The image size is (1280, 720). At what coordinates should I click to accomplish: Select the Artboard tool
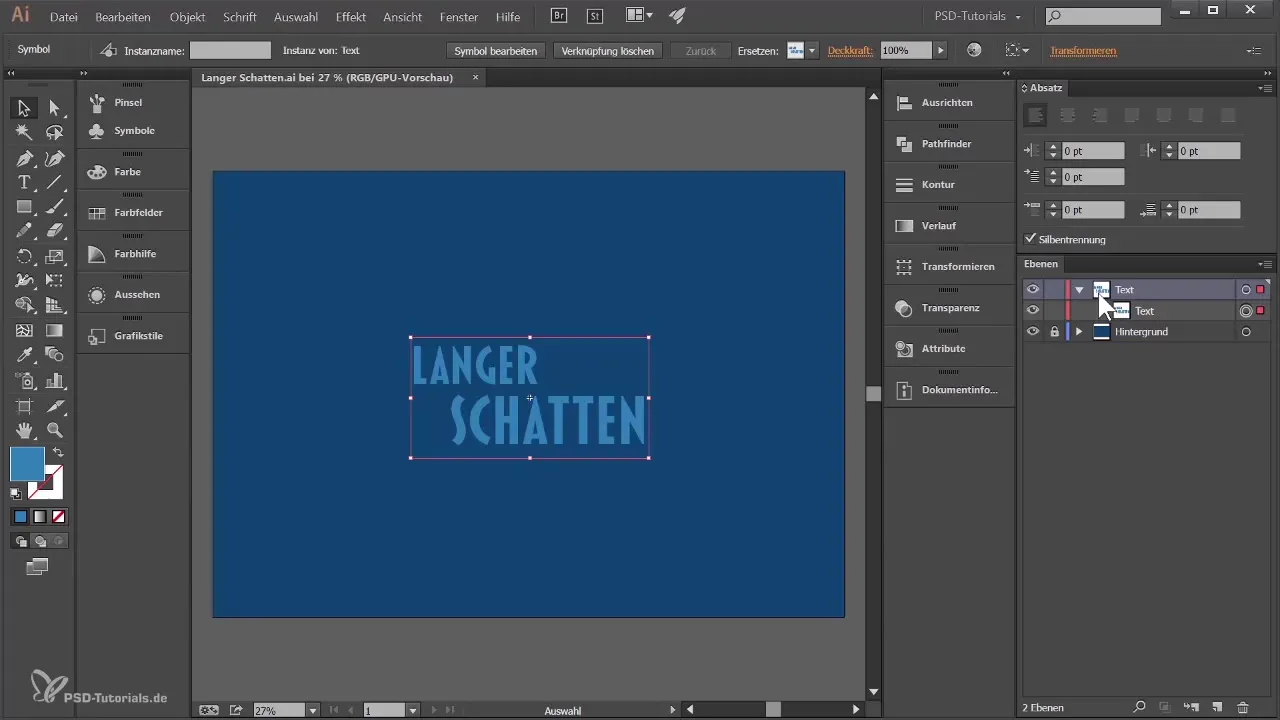pyautogui.click(x=24, y=405)
